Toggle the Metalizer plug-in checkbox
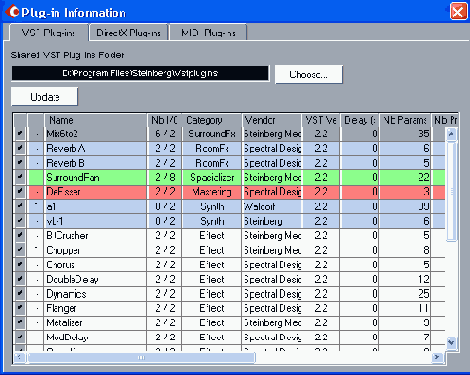This screenshot has width=470, height=375. point(20,323)
